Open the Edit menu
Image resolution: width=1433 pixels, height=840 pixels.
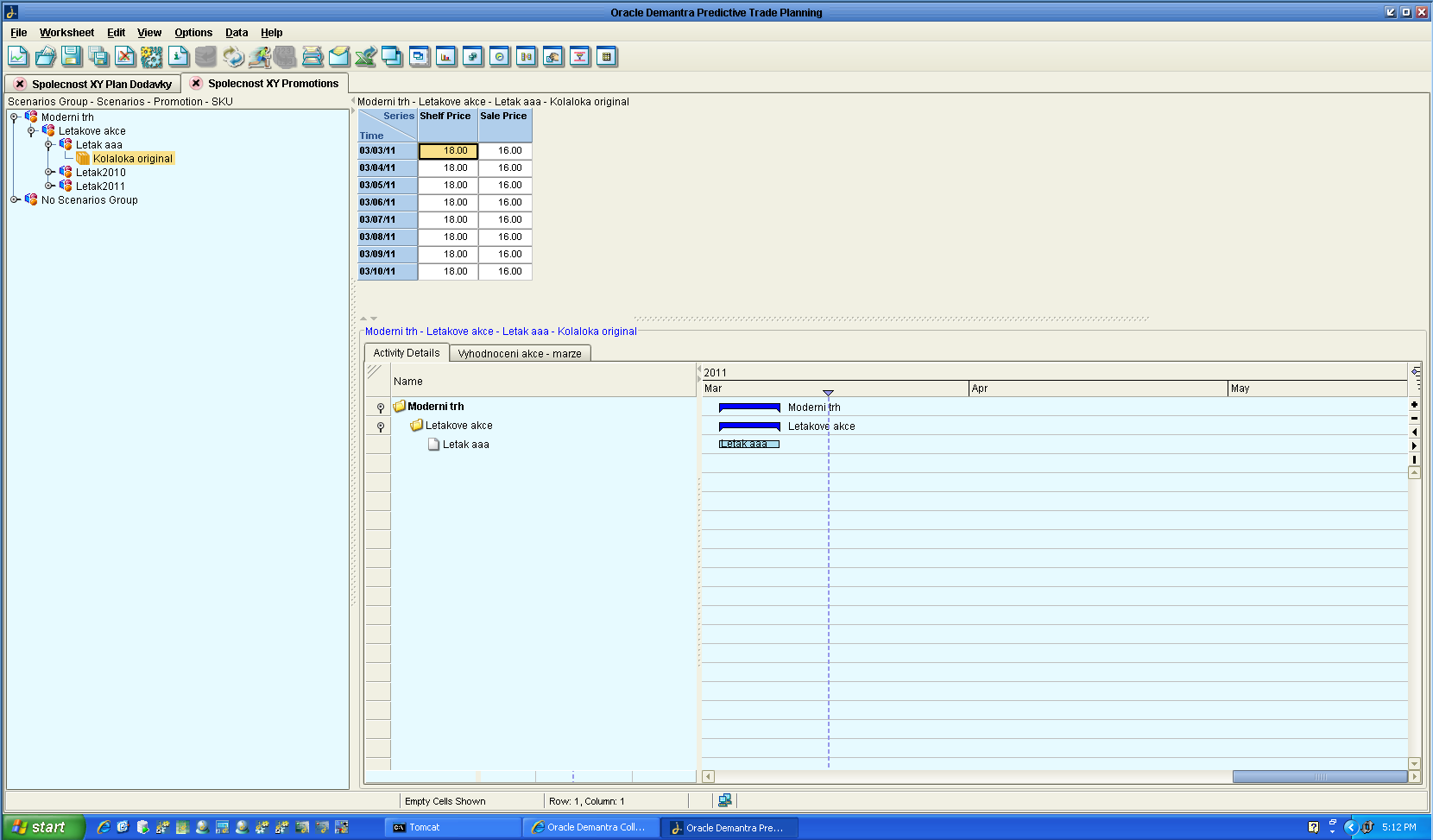[117, 33]
